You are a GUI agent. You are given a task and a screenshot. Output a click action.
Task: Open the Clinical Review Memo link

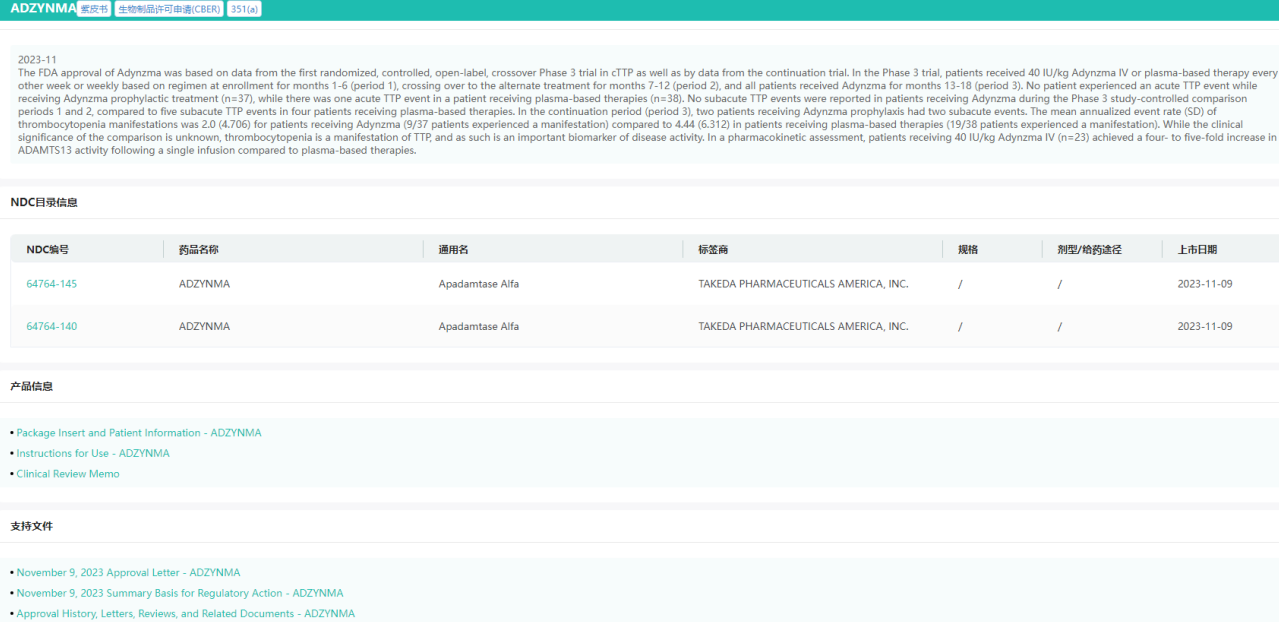68,474
